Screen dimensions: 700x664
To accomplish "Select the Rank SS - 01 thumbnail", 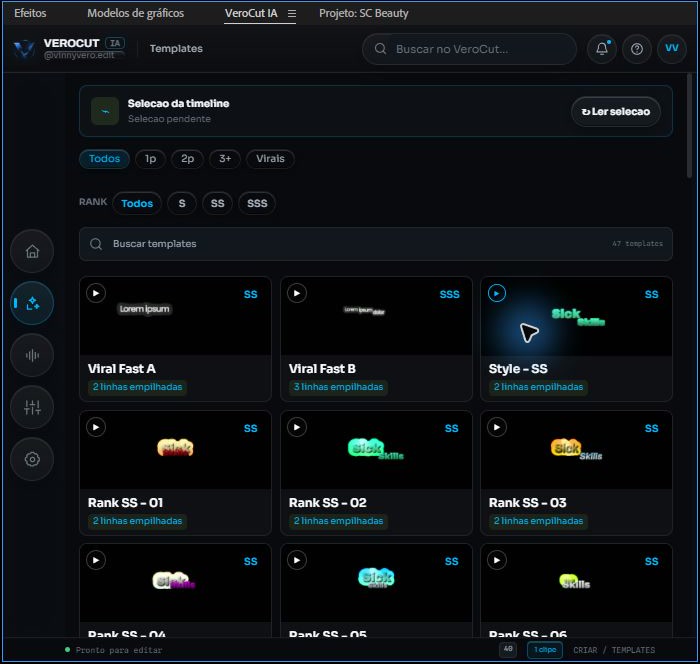I will pyautogui.click(x=175, y=450).
